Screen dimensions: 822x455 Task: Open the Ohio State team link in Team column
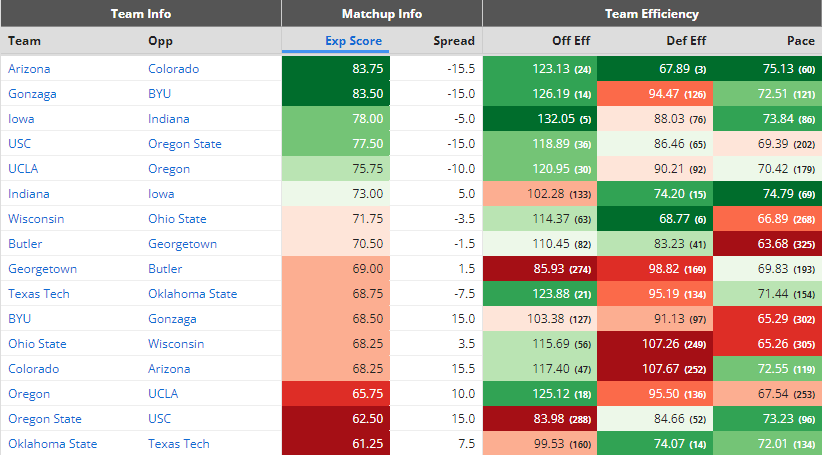pos(37,344)
